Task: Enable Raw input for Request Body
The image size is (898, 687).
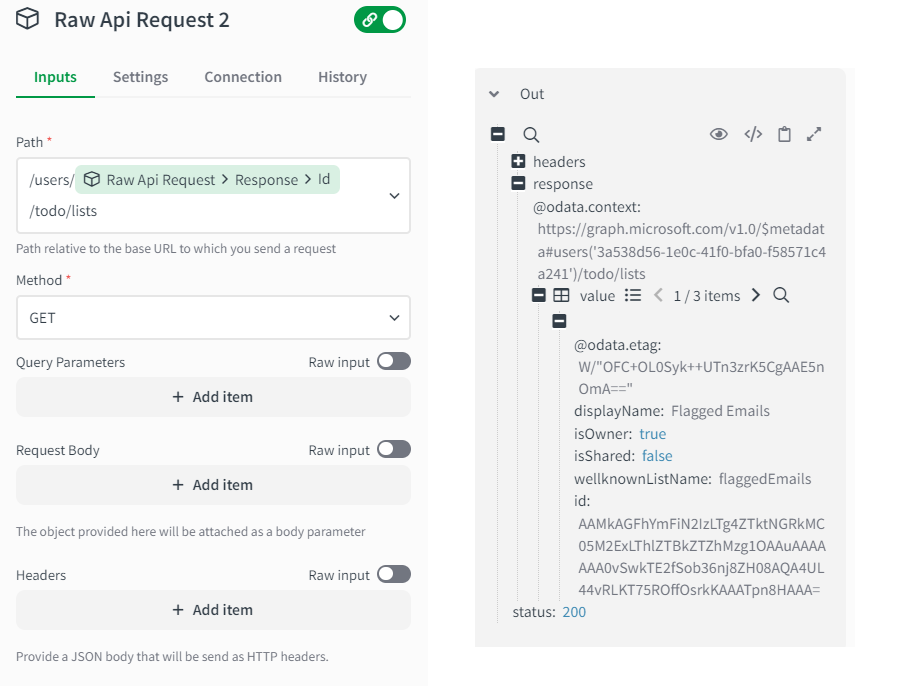Action: [x=393, y=450]
